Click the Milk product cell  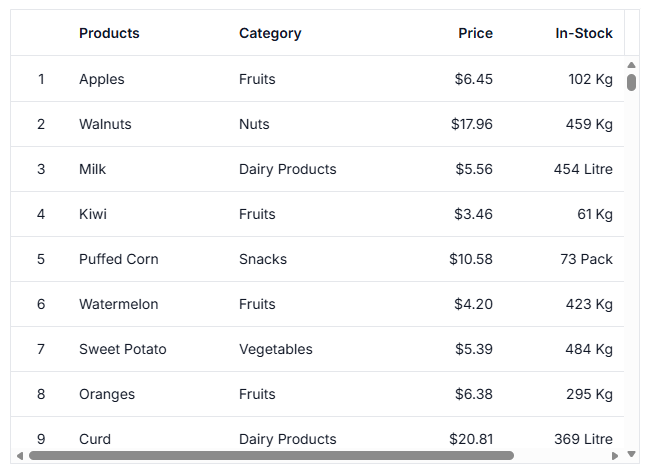[x=92, y=169]
